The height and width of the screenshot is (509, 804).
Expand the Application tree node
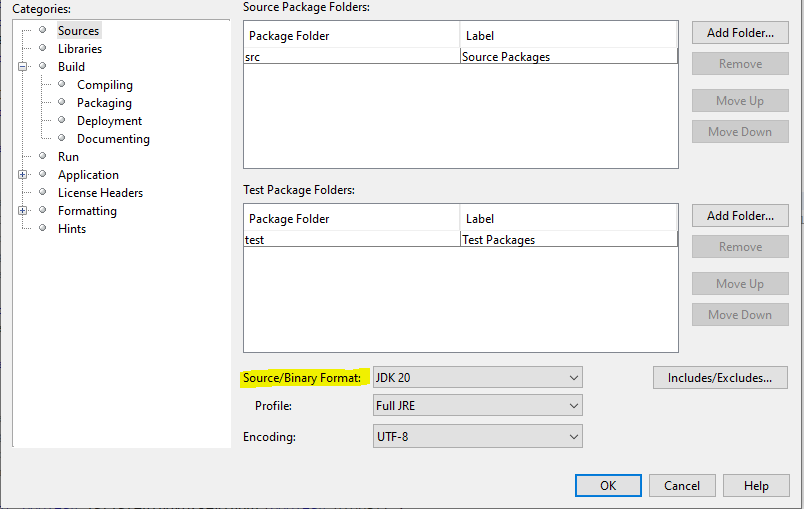pos(23,175)
